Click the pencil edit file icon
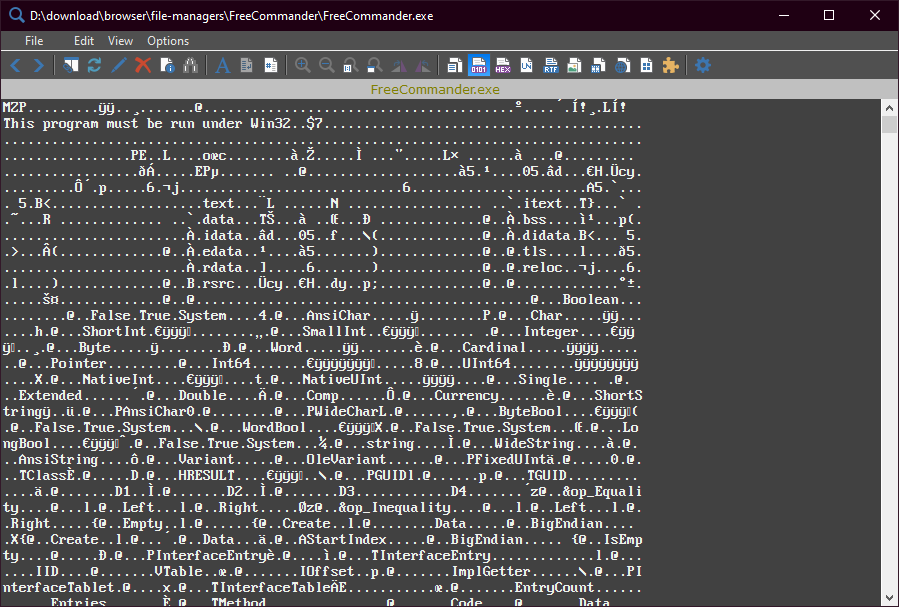 [119, 65]
